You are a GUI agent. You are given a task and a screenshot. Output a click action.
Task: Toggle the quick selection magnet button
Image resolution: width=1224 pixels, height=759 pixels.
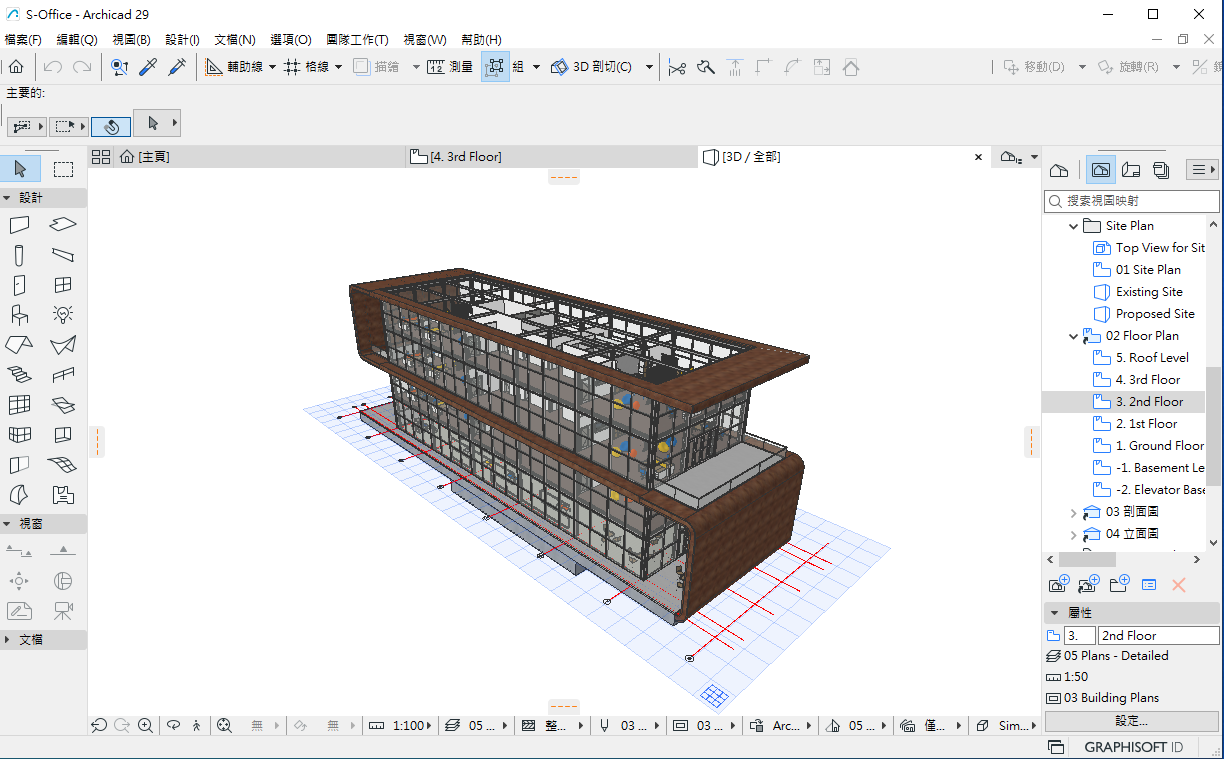pos(111,126)
